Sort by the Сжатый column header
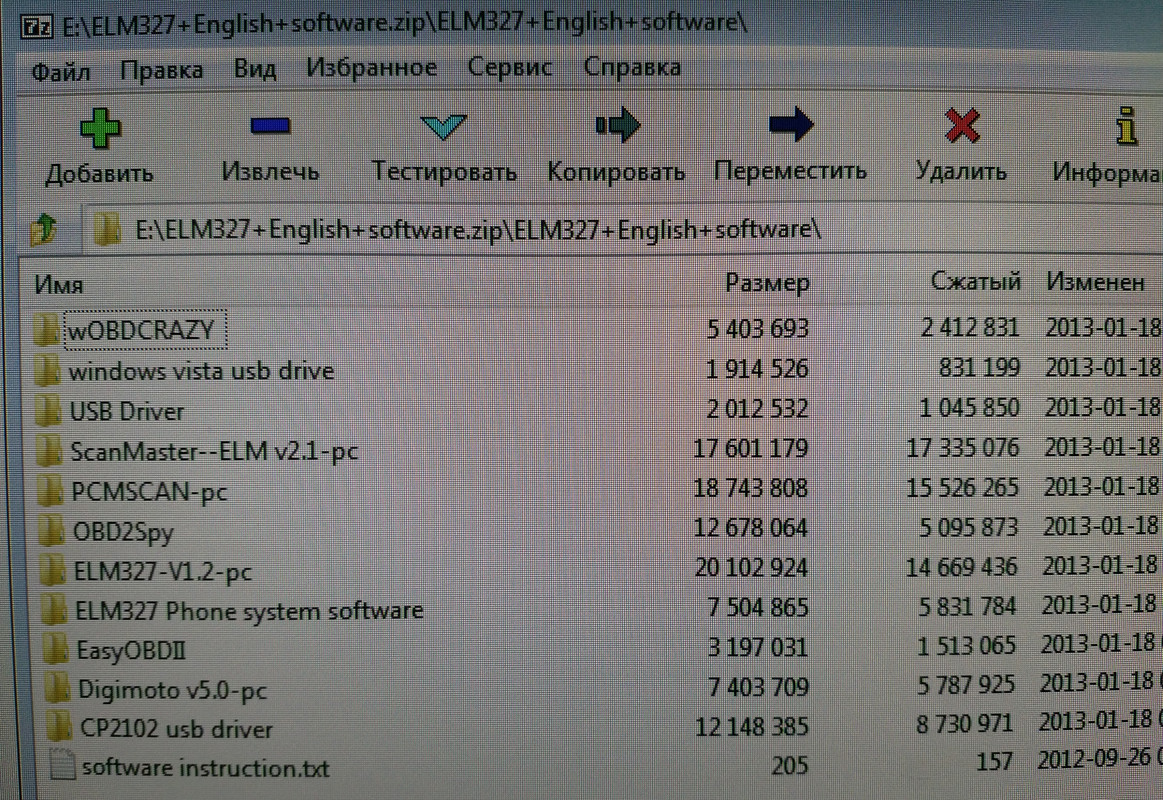The image size is (1163, 800). point(975,281)
